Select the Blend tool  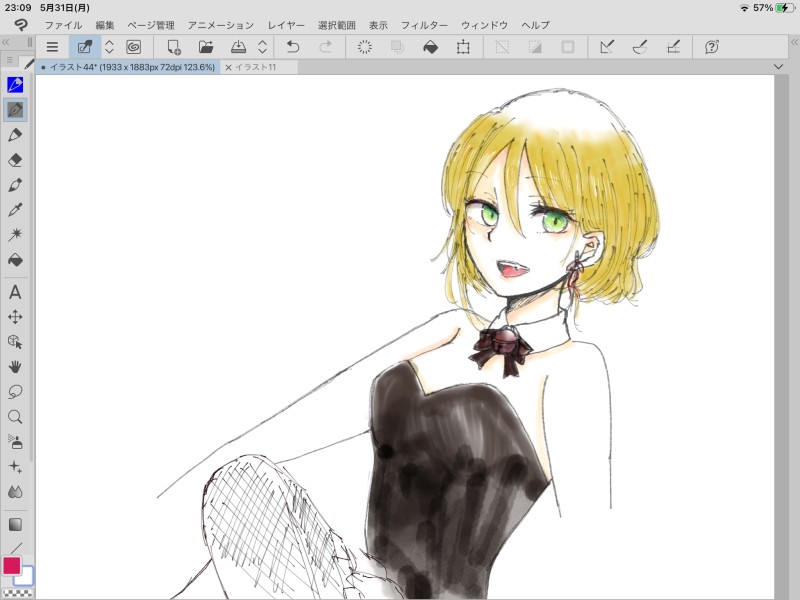coord(15,492)
